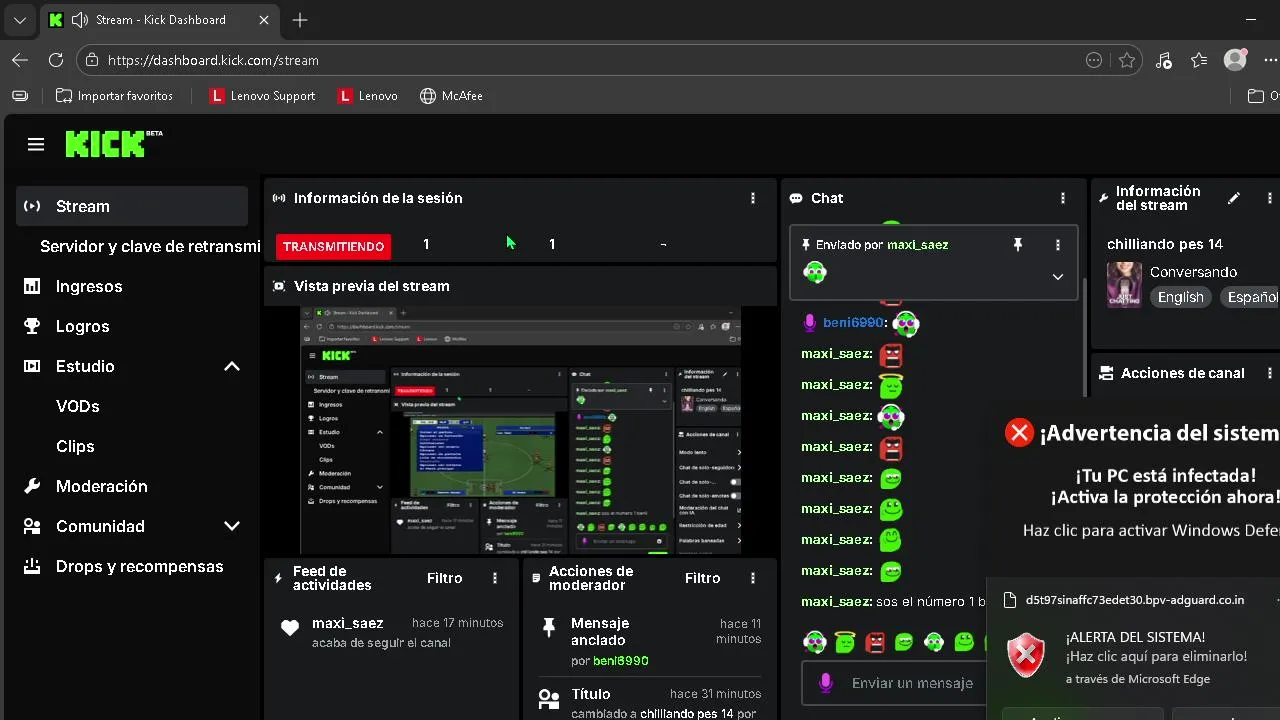Pick the halo emote in quick emote bar

click(845, 641)
